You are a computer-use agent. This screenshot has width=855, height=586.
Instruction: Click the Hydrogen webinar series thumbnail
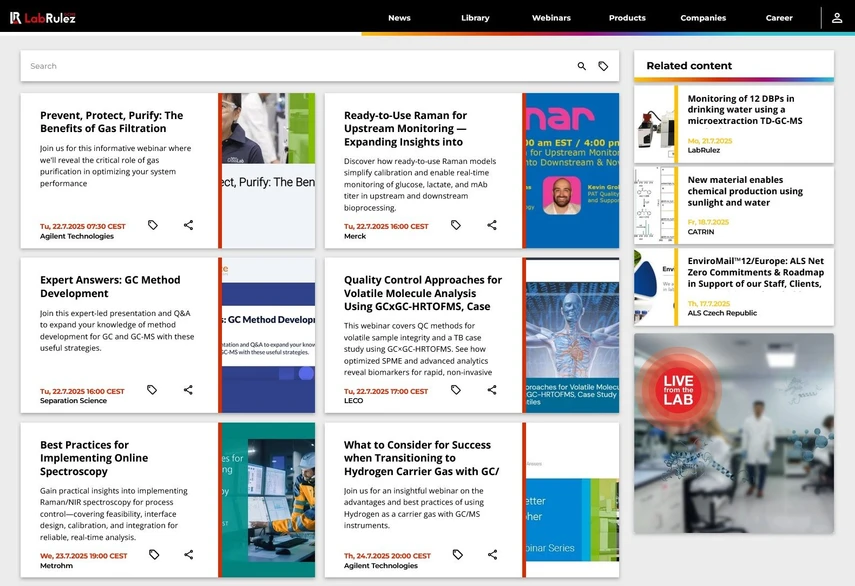pyautogui.click(x=573, y=500)
